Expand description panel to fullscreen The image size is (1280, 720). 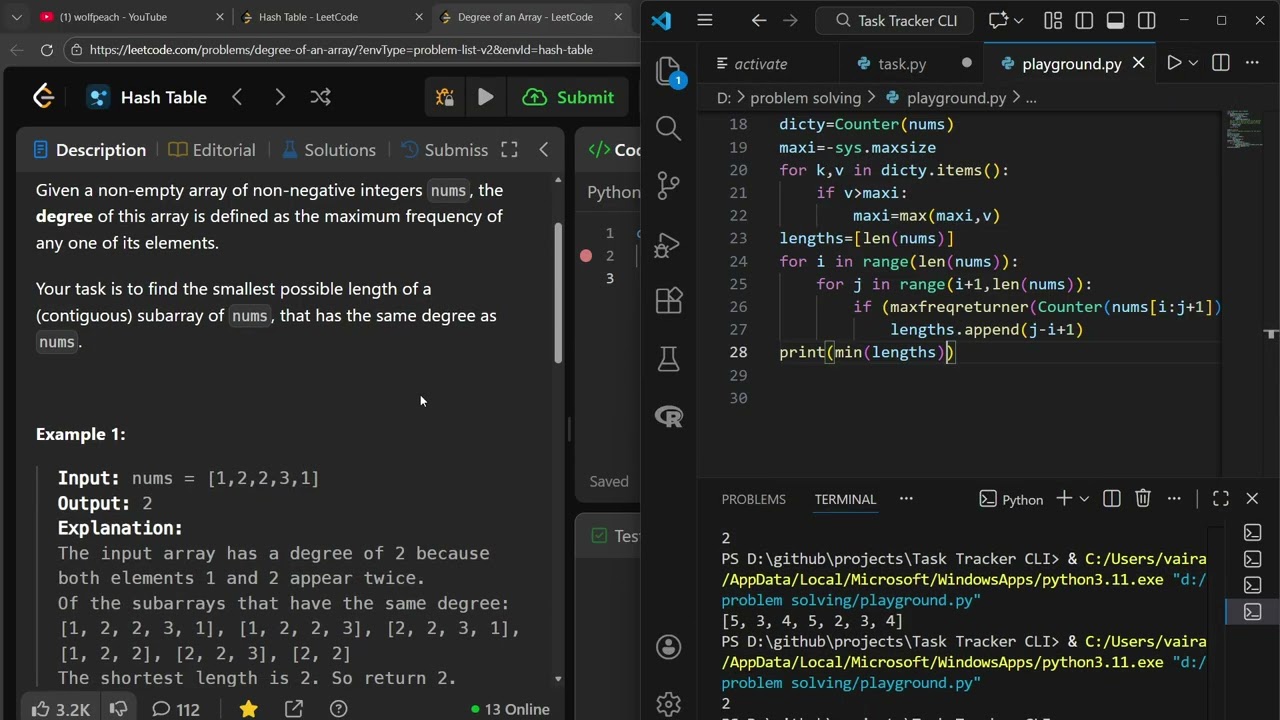[x=509, y=150]
